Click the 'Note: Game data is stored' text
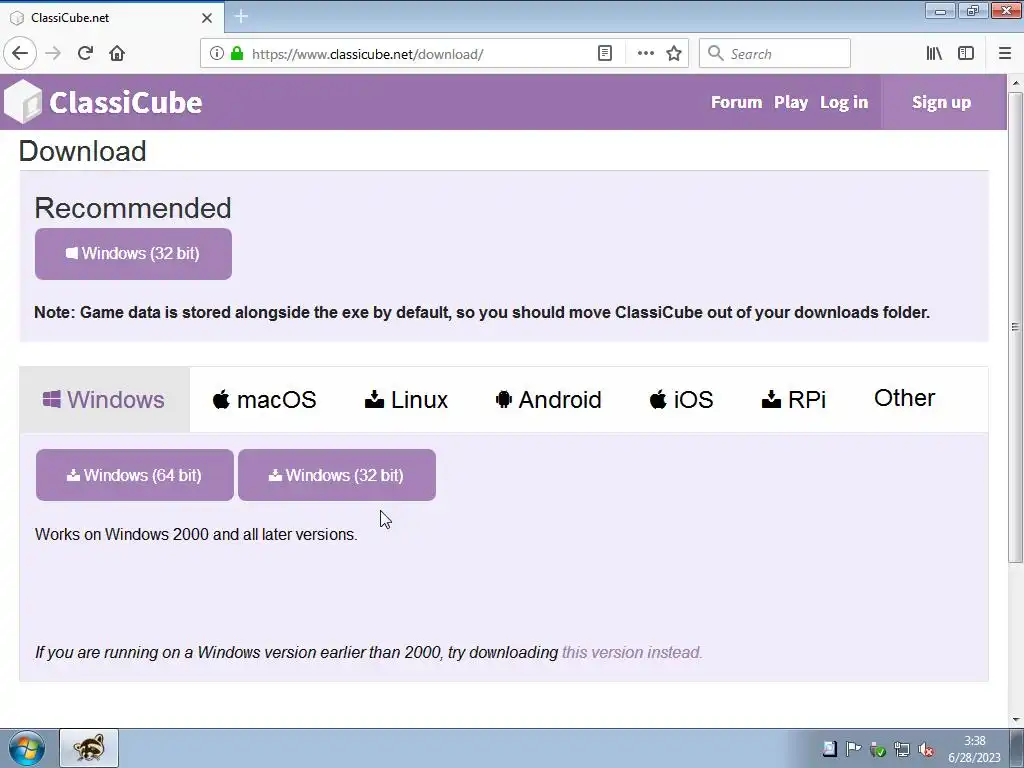The height and width of the screenshot is (768, 1024). click(x=482, y=312)
